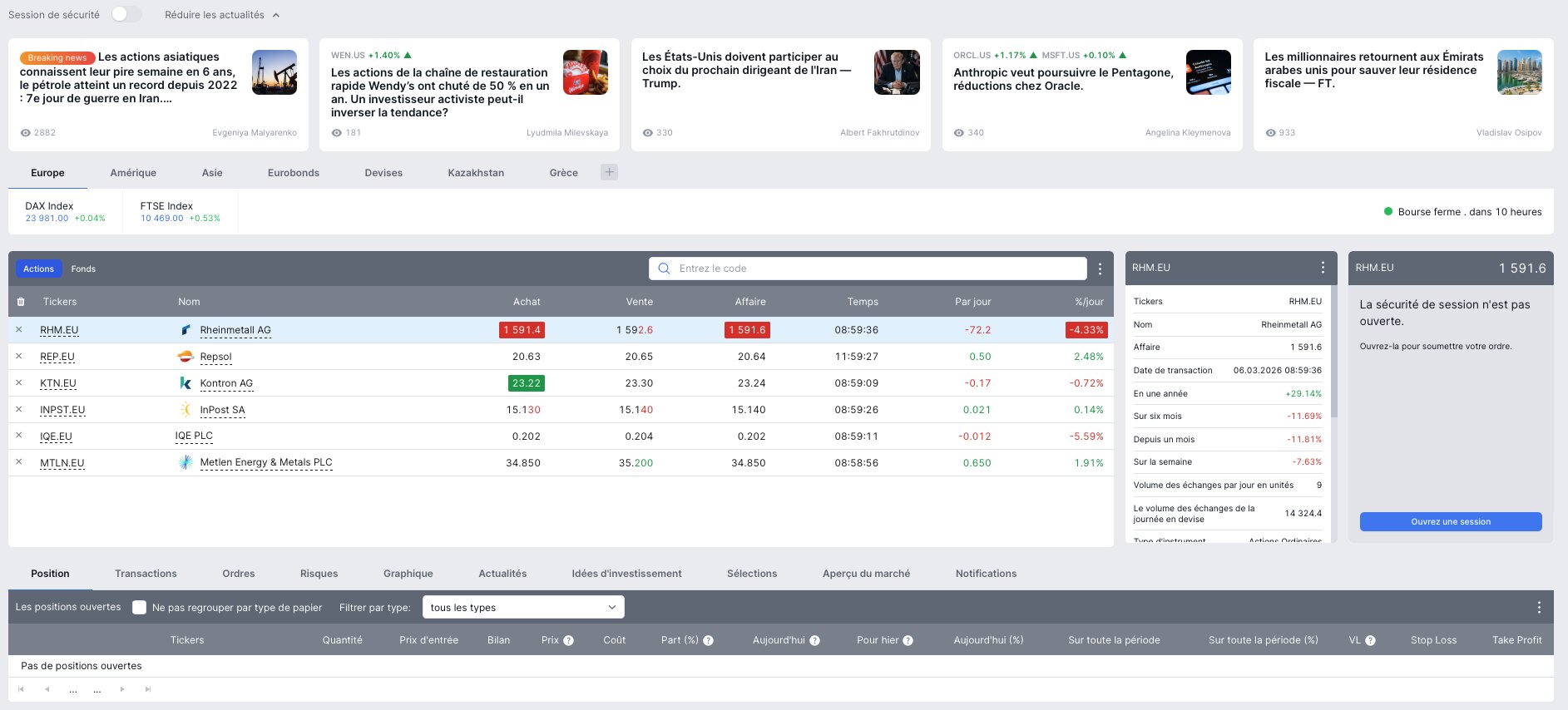1568x710 pixels.
Task: Click the help icon next to Prix
Action: point(569,640)
